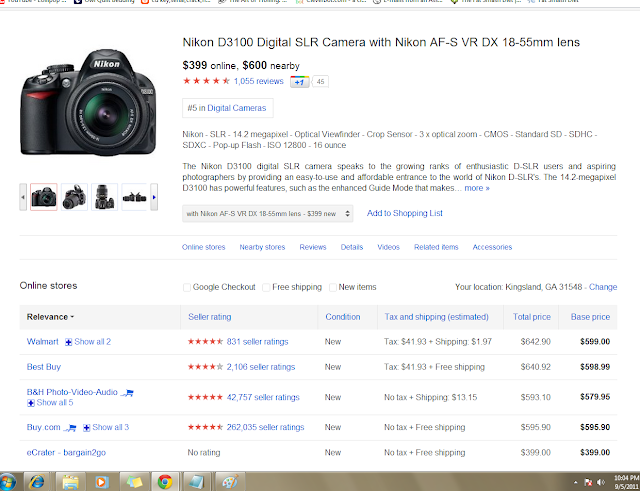The height and width of the screenshot is (491, 640).
Task: Sort by the Base price column
Action: tap(590, 317)
